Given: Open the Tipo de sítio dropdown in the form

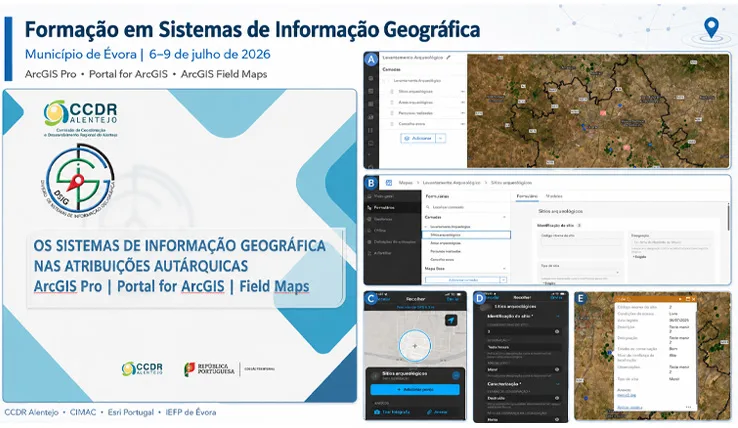Looking at the screenshot, I should pos(579,272).
